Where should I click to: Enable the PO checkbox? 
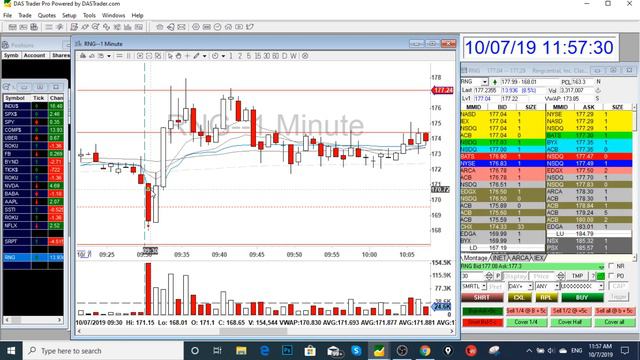point(611,276)
